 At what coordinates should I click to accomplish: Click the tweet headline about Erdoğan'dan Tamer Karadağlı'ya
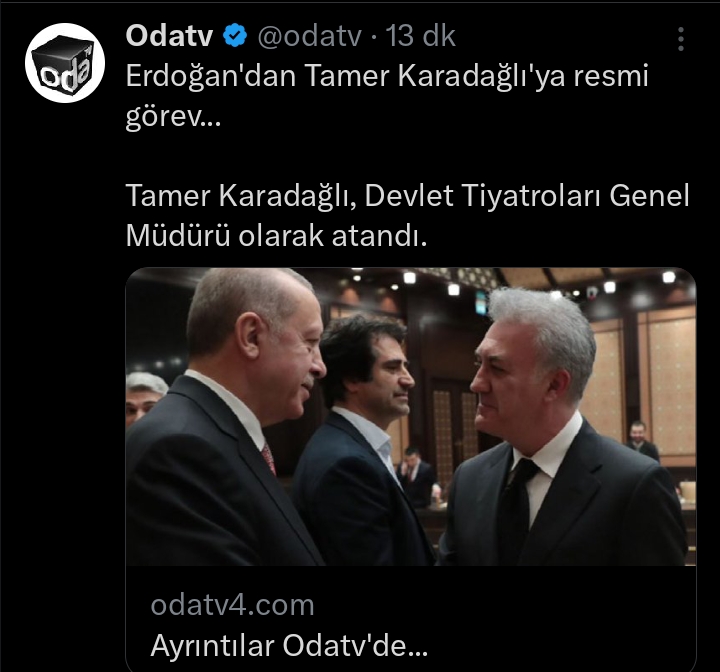click(387, 96)
